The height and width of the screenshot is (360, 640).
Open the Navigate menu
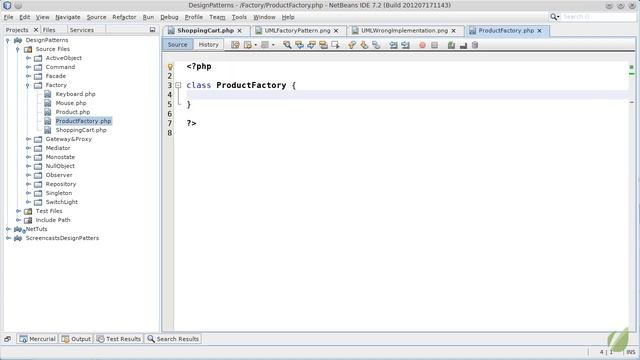68,17
